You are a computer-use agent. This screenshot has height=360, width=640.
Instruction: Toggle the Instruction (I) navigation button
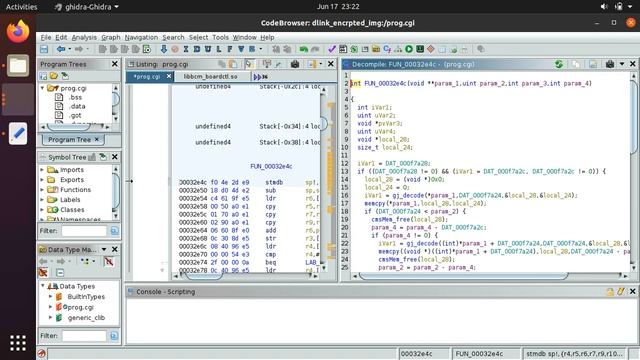coord(186,49)
